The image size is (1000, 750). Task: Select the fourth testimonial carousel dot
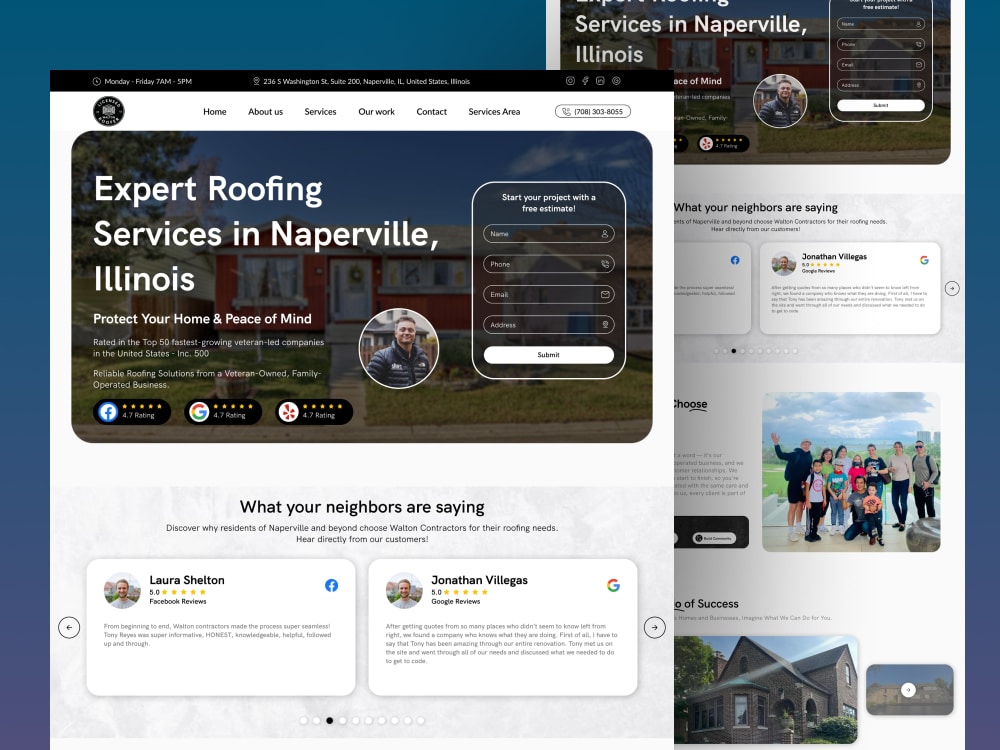(x=342, y=721)
